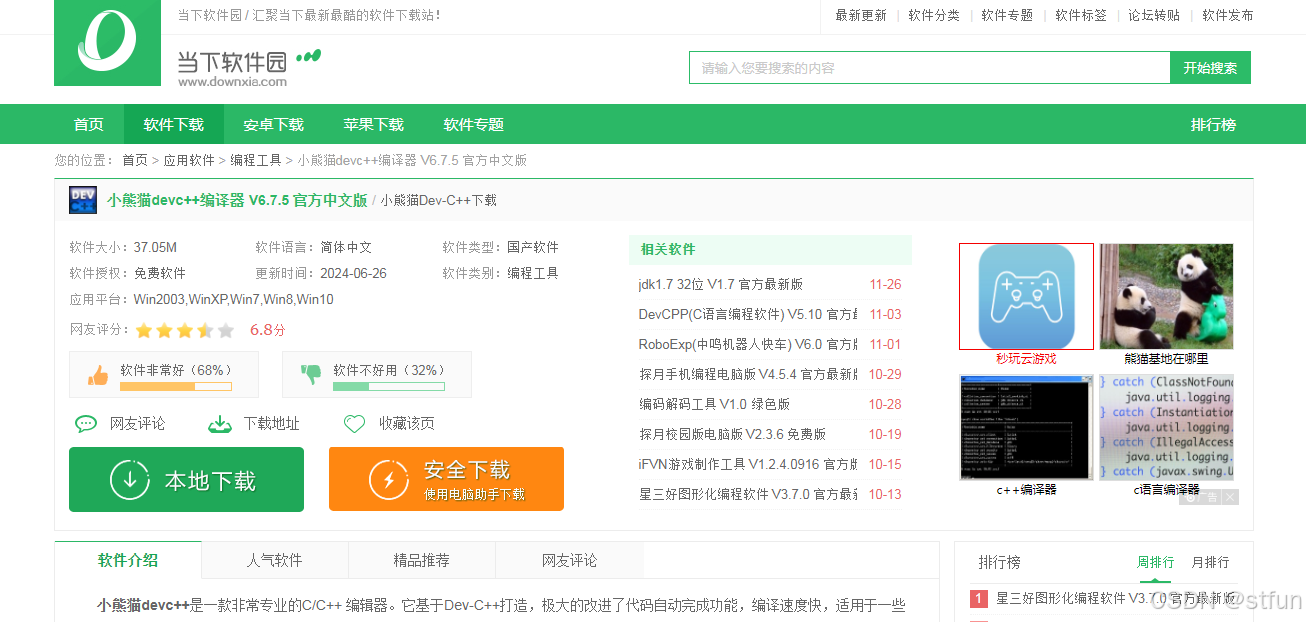Click the 网友评论 speech bubble icon
1306x622 pixels.
click(x=87, y=424)
